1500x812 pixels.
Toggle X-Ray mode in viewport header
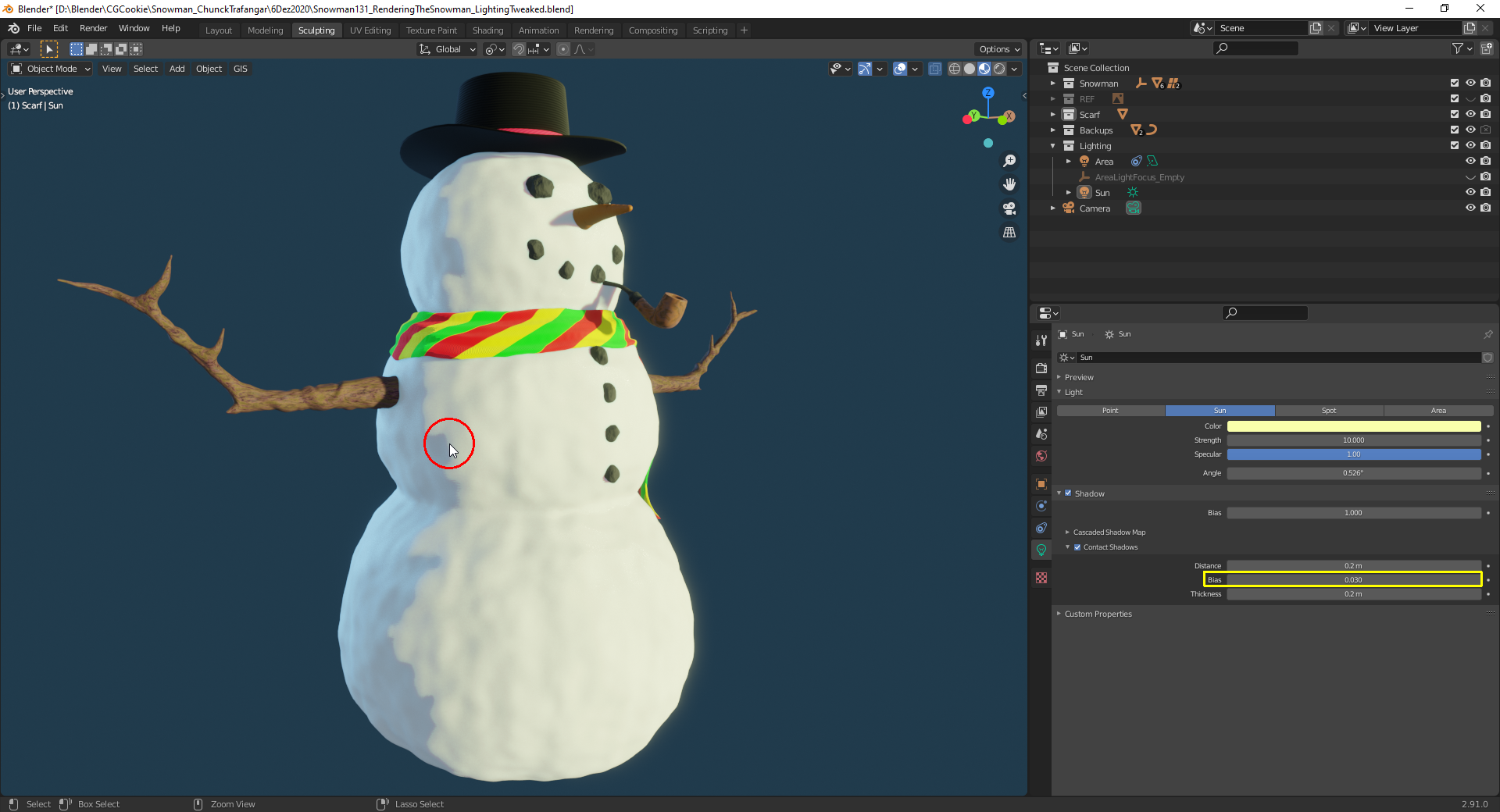(x=935, y=69)
